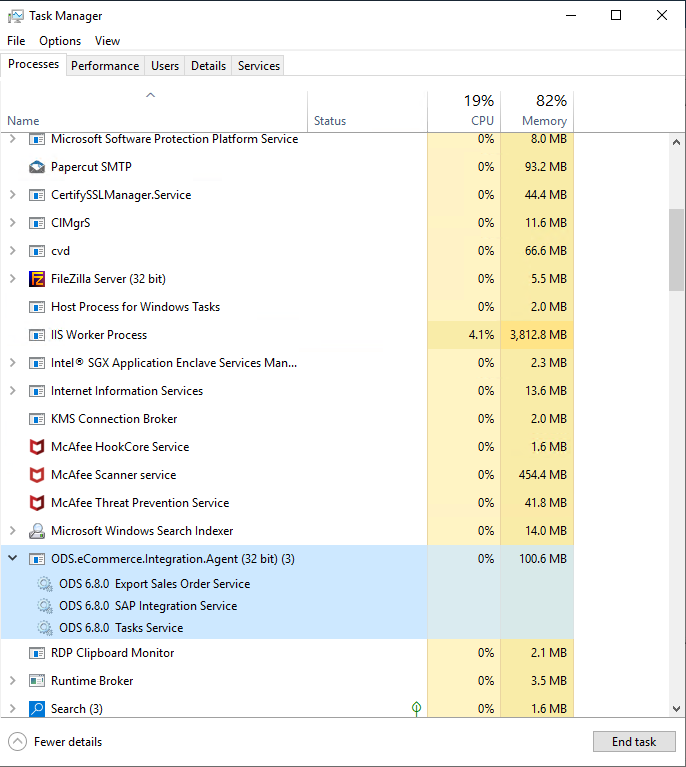This screenshot has height=767, width=686.
Task: Expand the Runtime Broker row
Action: click(x=13, y=680)
